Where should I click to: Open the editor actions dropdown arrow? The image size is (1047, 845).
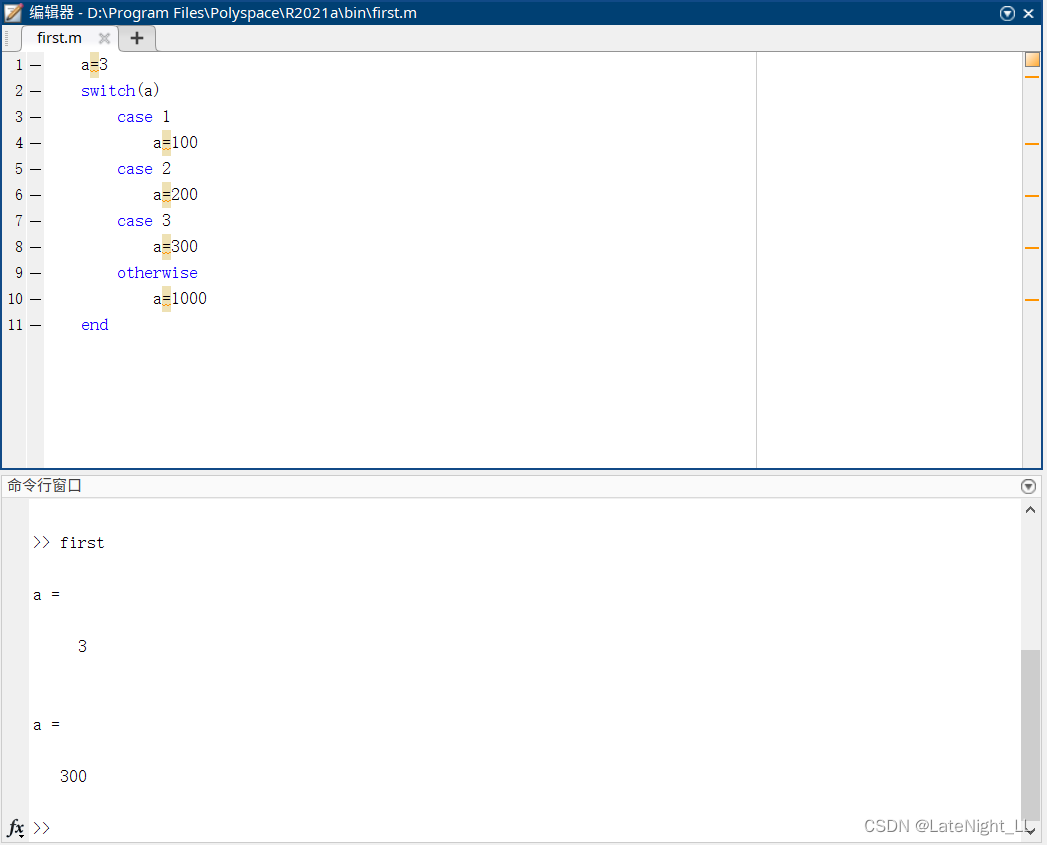1007,13
